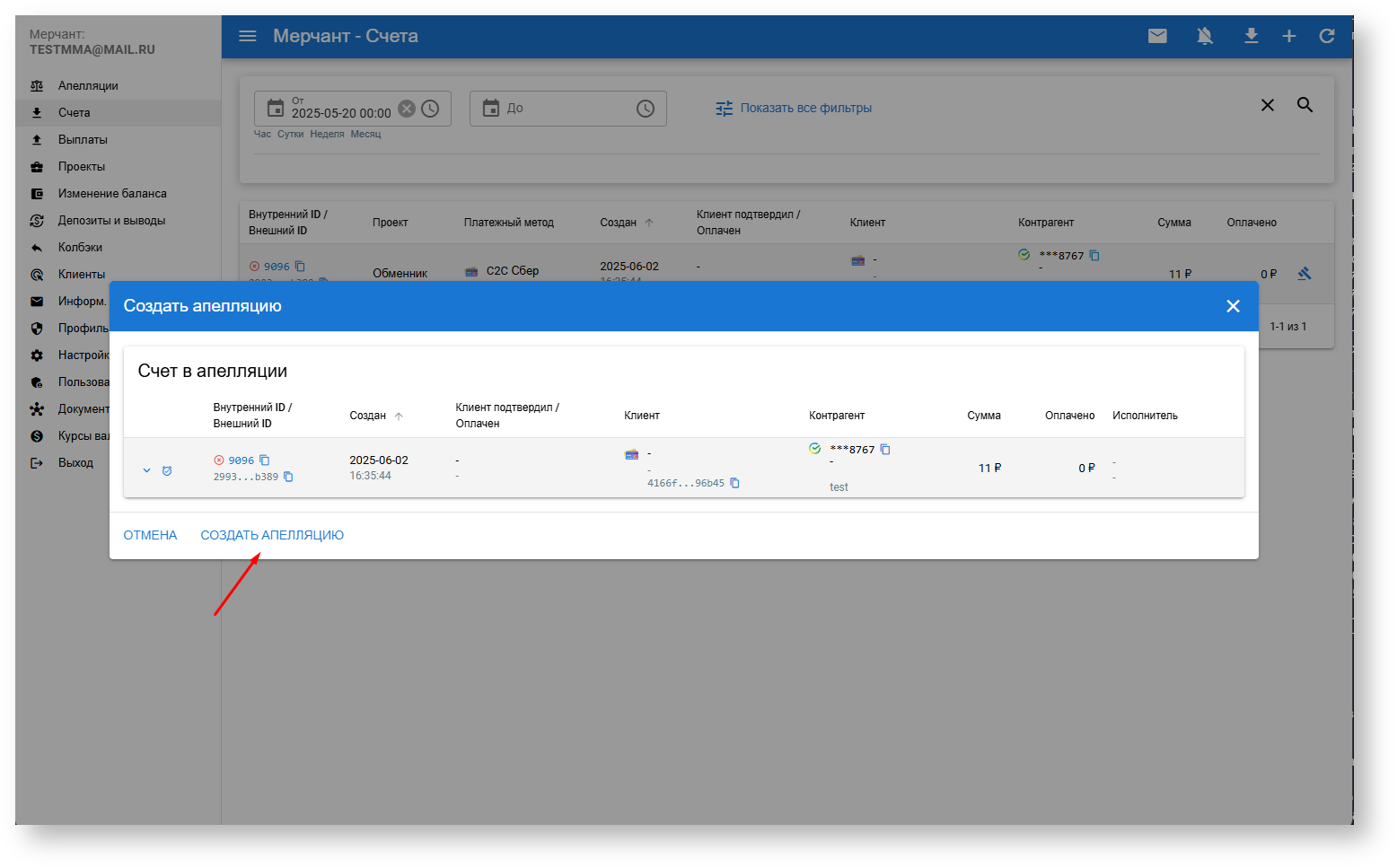This screenshot has width=1397, height=868.
Task: Open the hamburger navigation menu
Action: [x=248, y=36]
